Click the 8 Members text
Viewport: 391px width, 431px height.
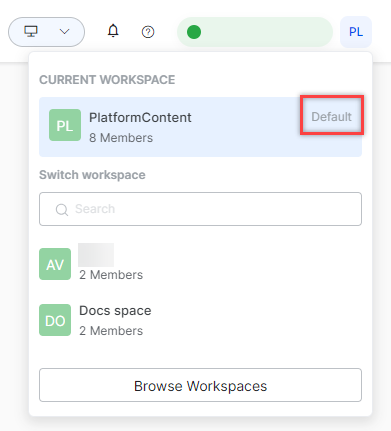(x=121, y=138)
